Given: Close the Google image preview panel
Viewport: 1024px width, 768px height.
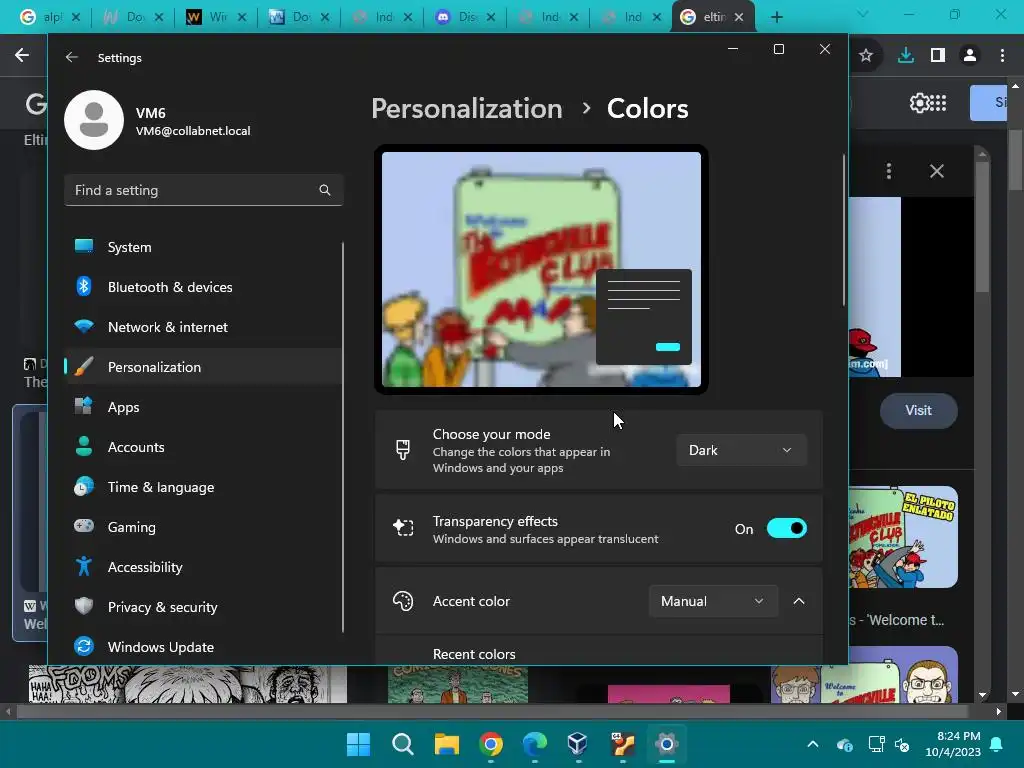Looking at the screenshot, I should pos(936,171).
